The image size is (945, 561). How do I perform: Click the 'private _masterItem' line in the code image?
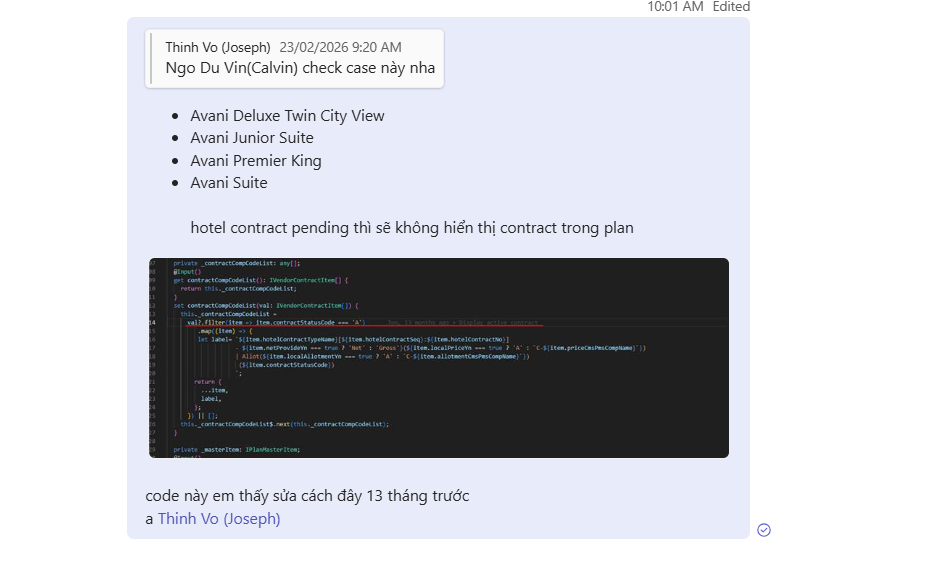click(x=236, y=450)
